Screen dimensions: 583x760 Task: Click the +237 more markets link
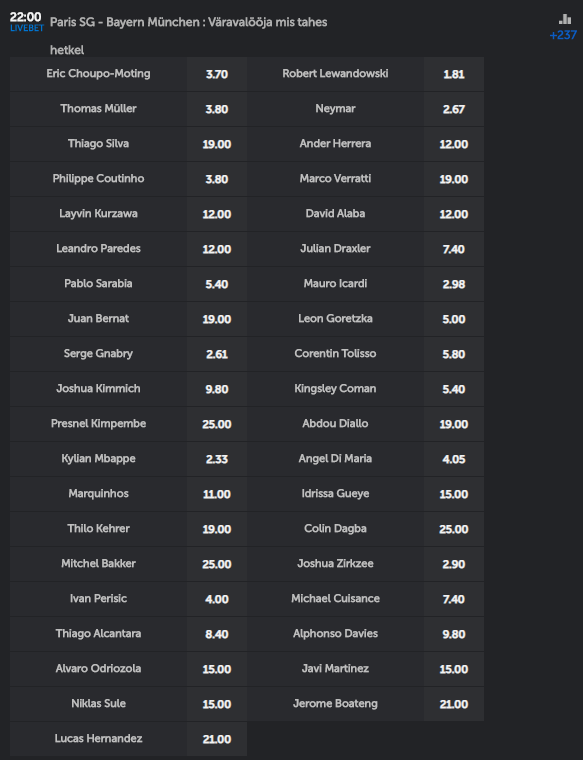click(x=563, y=35)
